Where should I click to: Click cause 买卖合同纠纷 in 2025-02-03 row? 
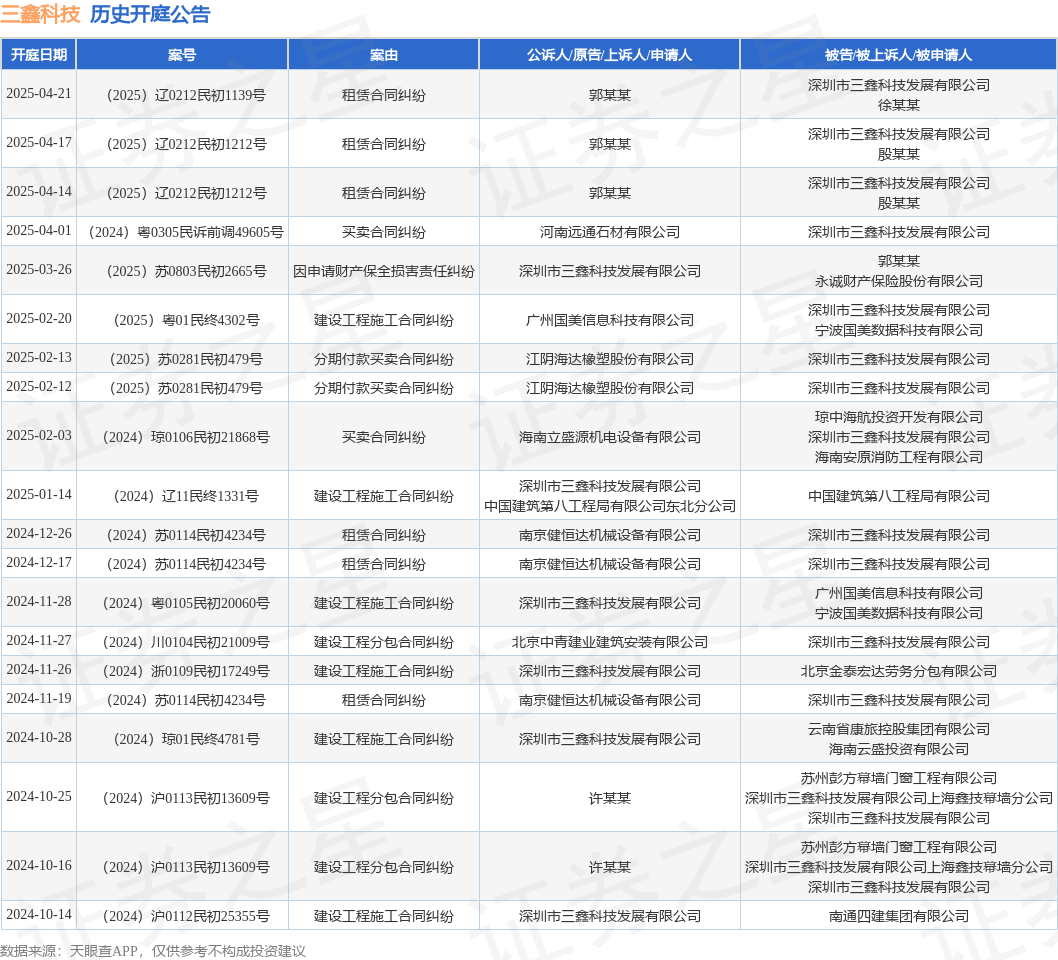pyautogui.click(x=383, y=437)
